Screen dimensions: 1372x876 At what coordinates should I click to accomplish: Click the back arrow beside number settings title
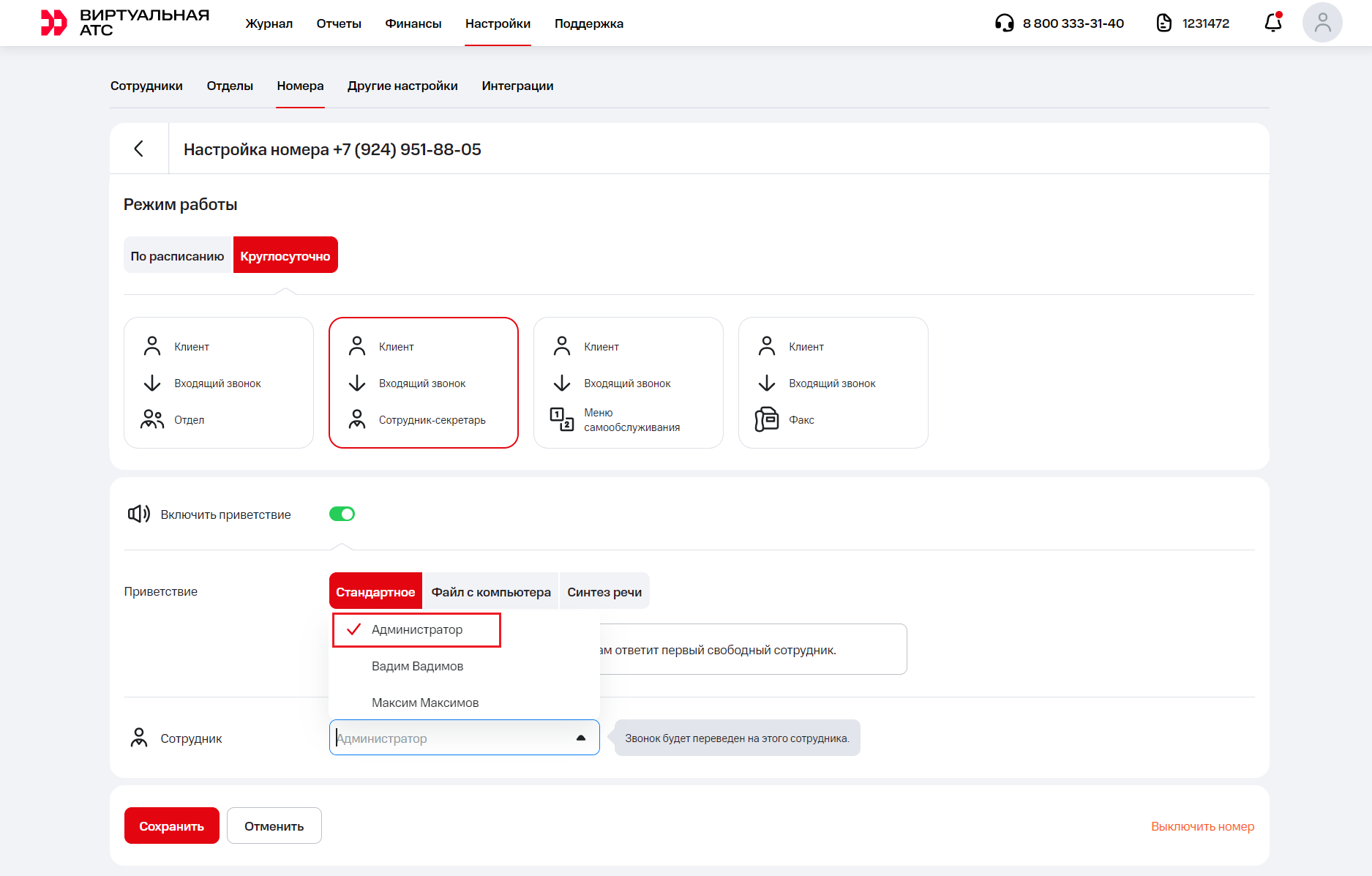138,149
